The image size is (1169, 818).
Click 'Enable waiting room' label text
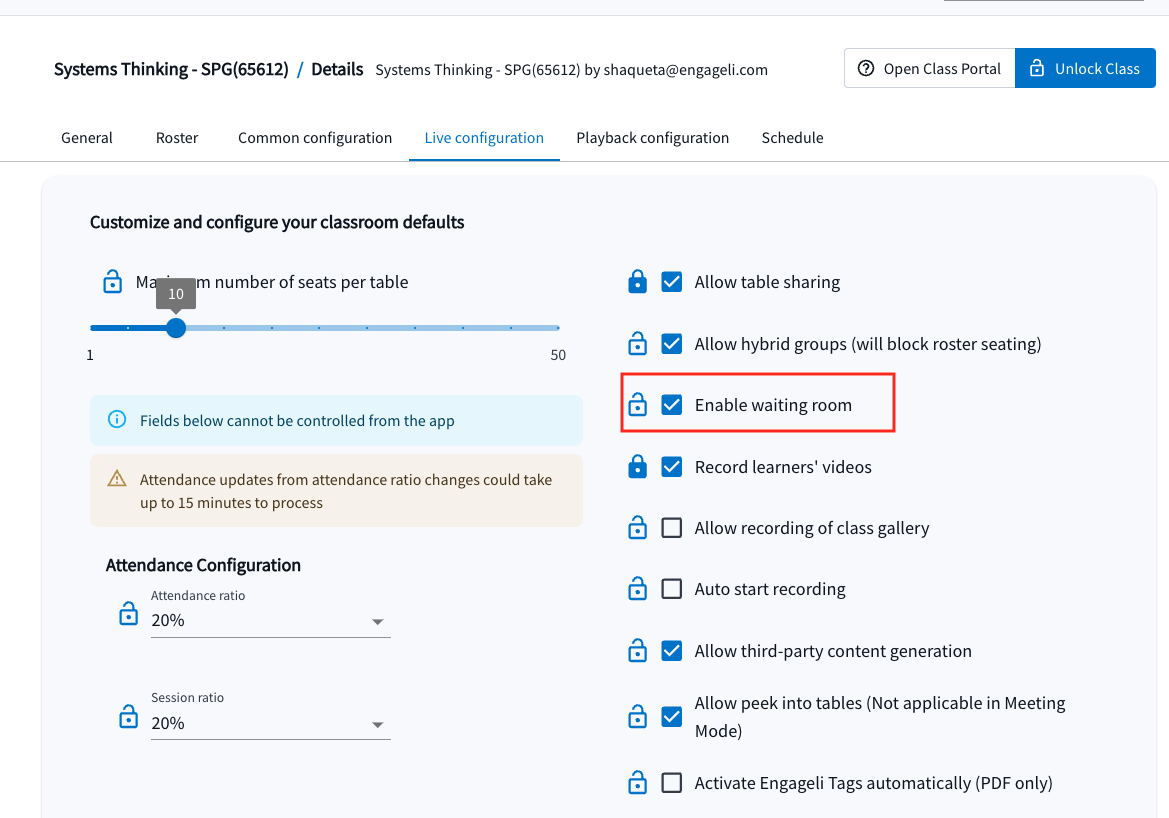773,405
